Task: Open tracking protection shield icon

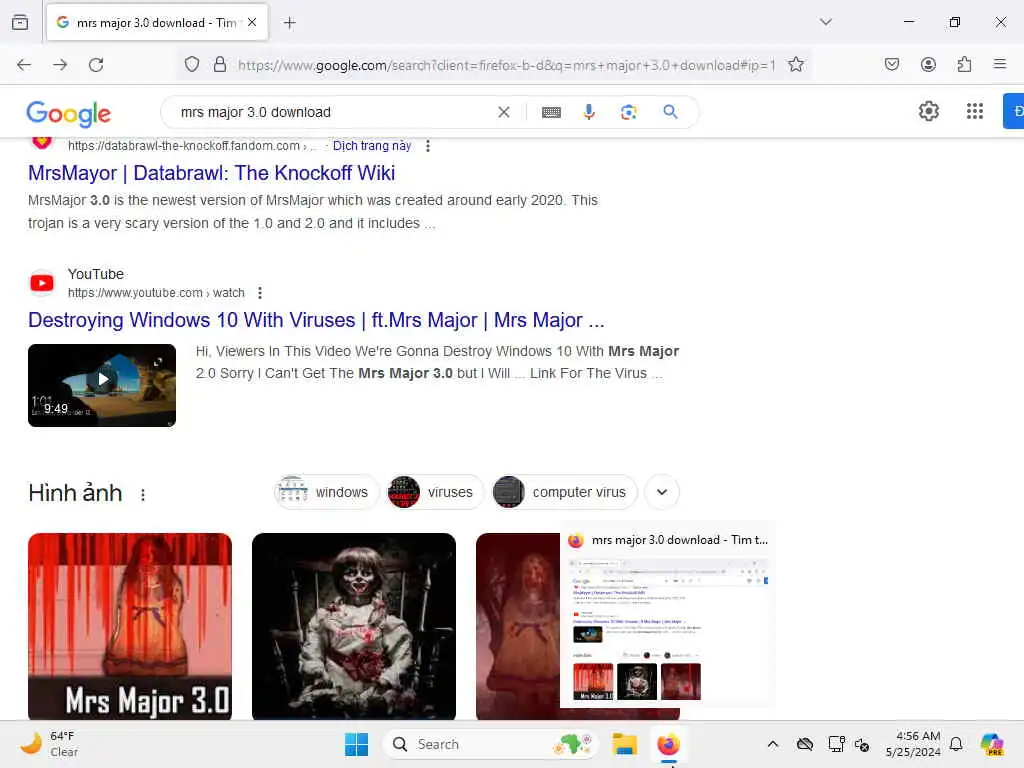Action: coord(192,65)
